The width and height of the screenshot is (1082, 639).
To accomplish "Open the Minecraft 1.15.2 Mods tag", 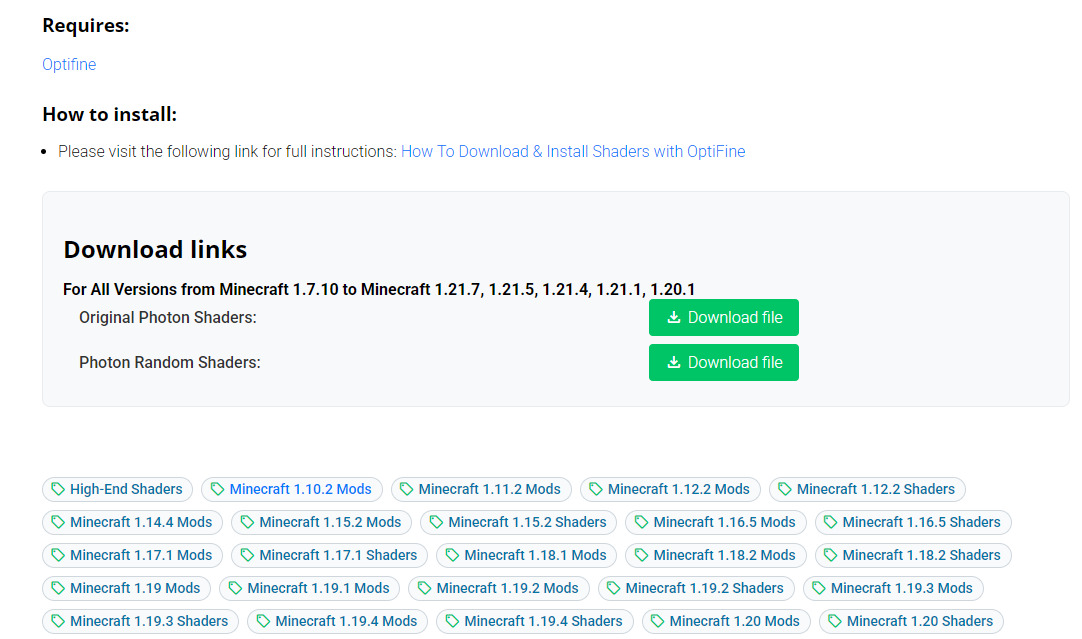I will [x=322, y=522].
